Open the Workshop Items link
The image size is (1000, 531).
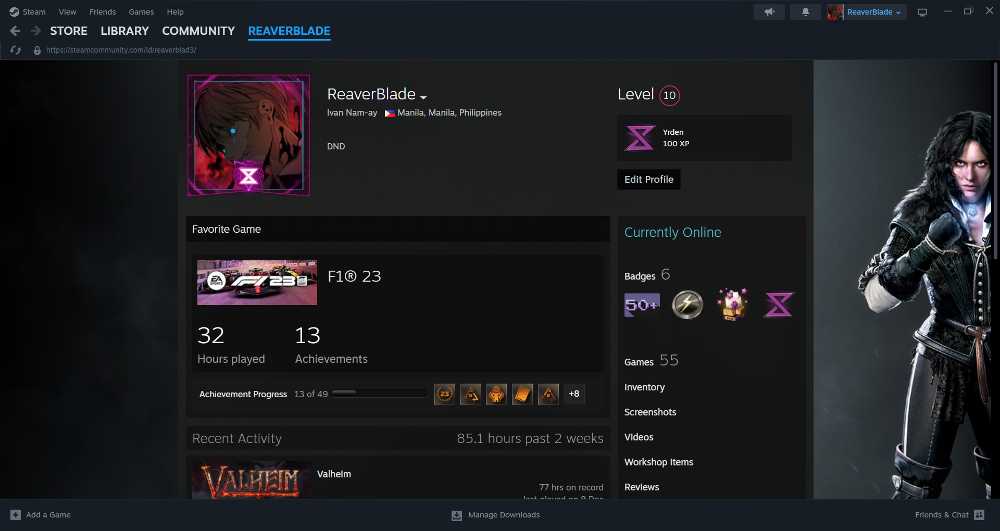[x=658, y=462]
